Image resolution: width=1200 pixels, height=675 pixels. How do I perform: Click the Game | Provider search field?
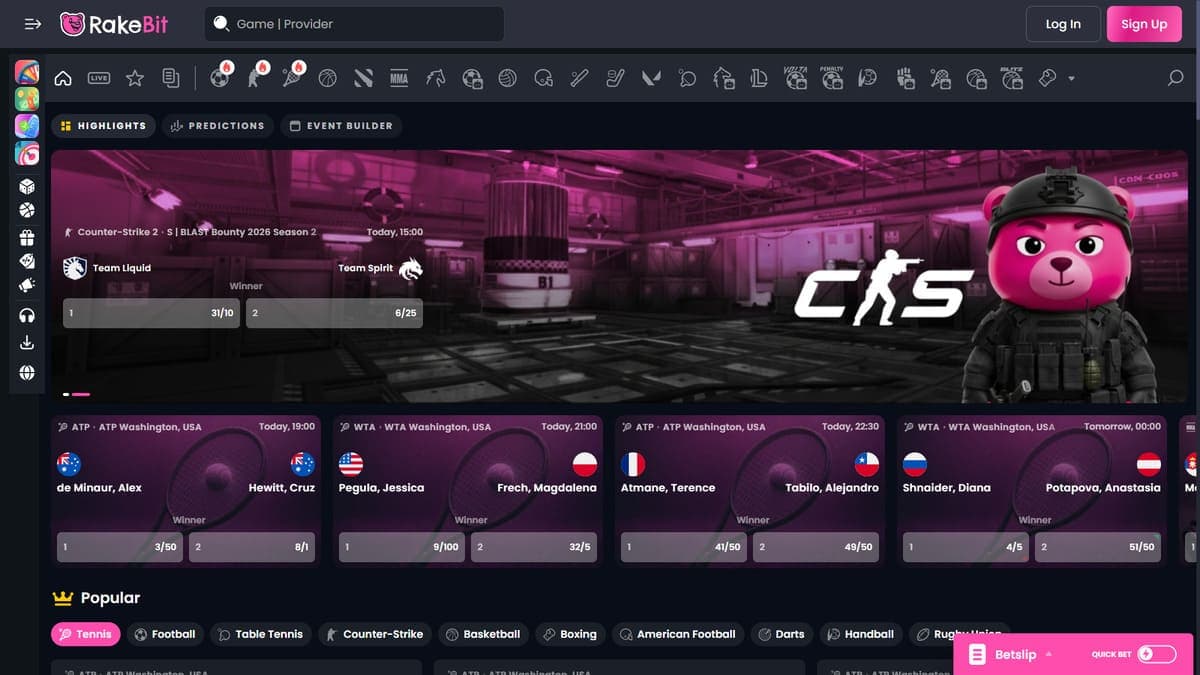click(x=354, y=24)
